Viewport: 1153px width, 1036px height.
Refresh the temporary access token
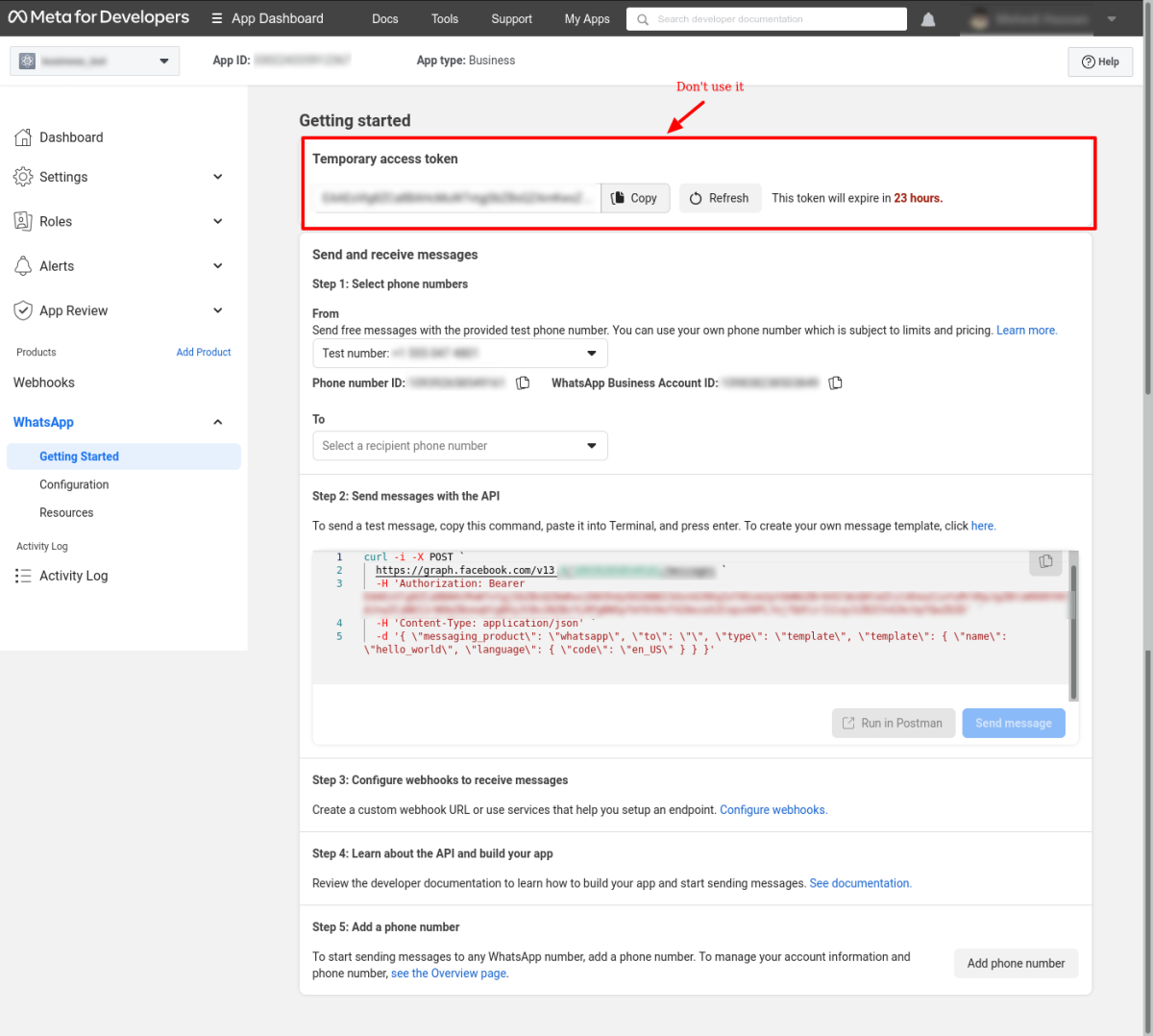[x=720, y=198]
